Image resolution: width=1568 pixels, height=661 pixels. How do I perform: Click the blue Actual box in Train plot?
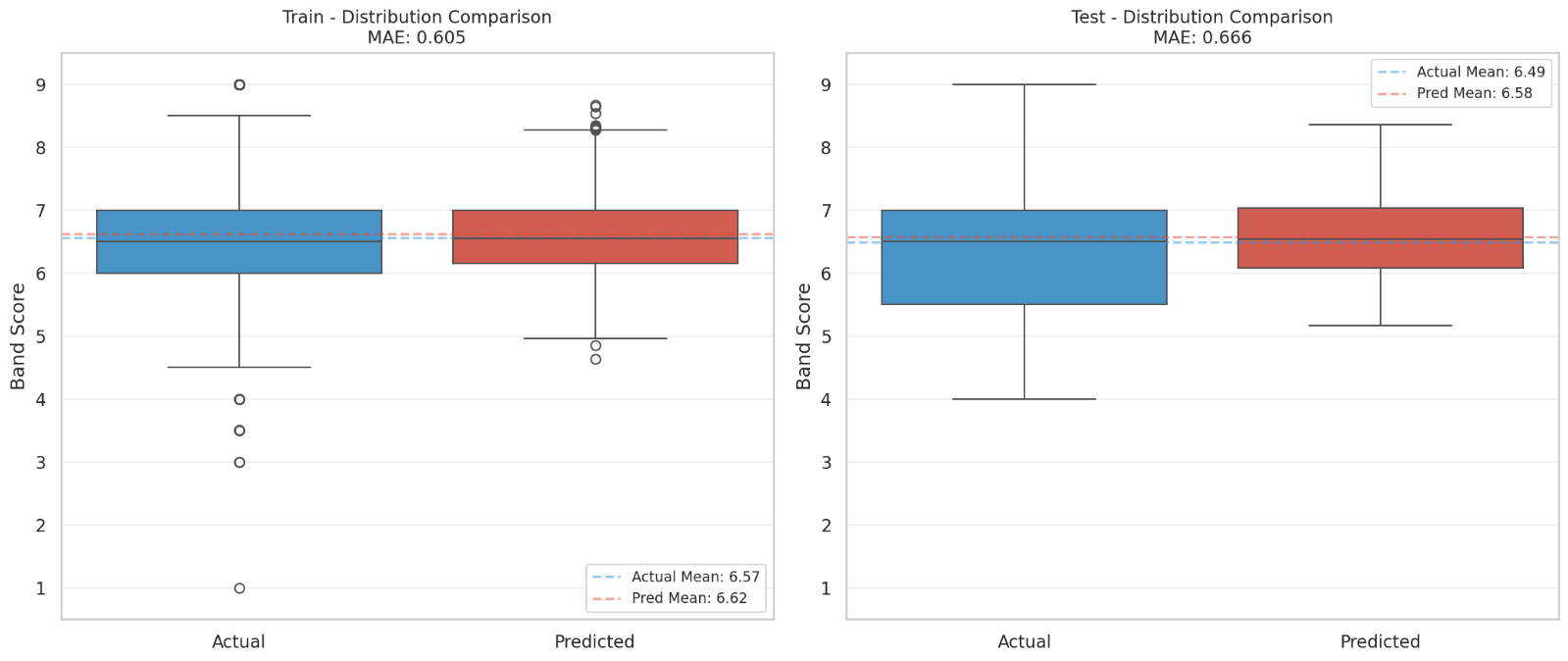point(239,257)
